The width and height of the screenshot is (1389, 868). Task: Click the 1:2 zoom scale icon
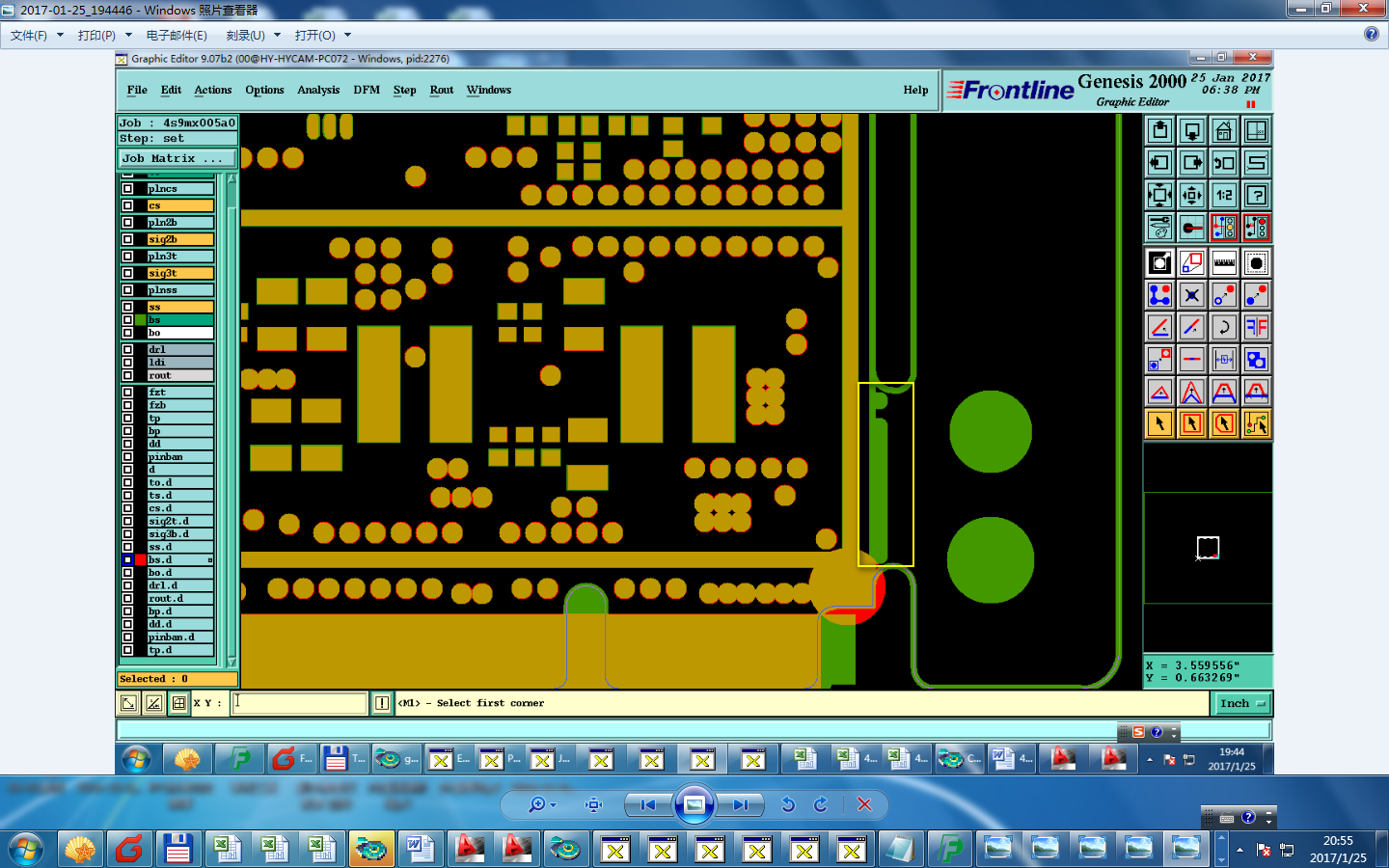click(x=1224, y=195)
